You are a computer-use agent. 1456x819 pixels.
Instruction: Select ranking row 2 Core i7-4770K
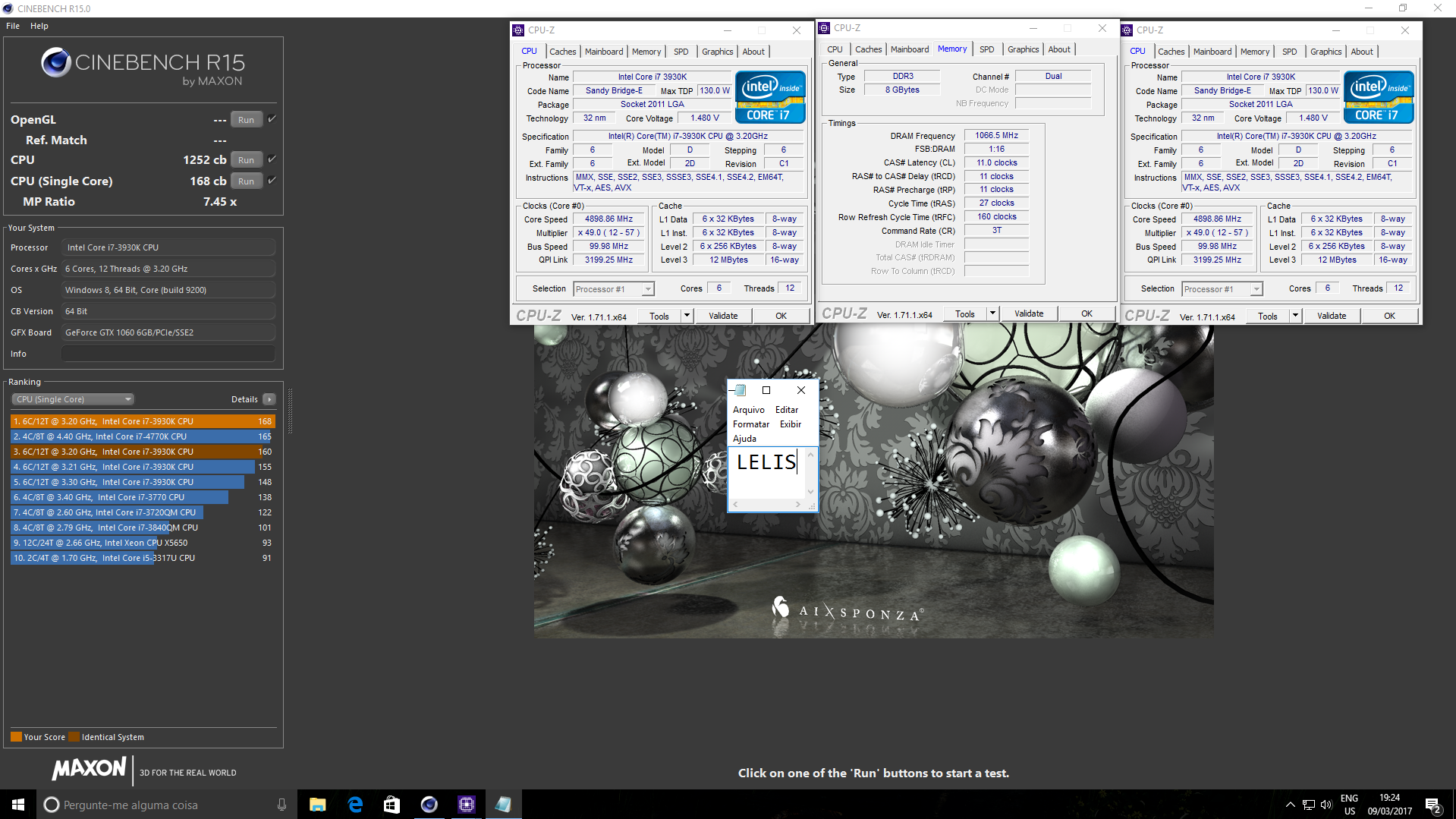142,436
